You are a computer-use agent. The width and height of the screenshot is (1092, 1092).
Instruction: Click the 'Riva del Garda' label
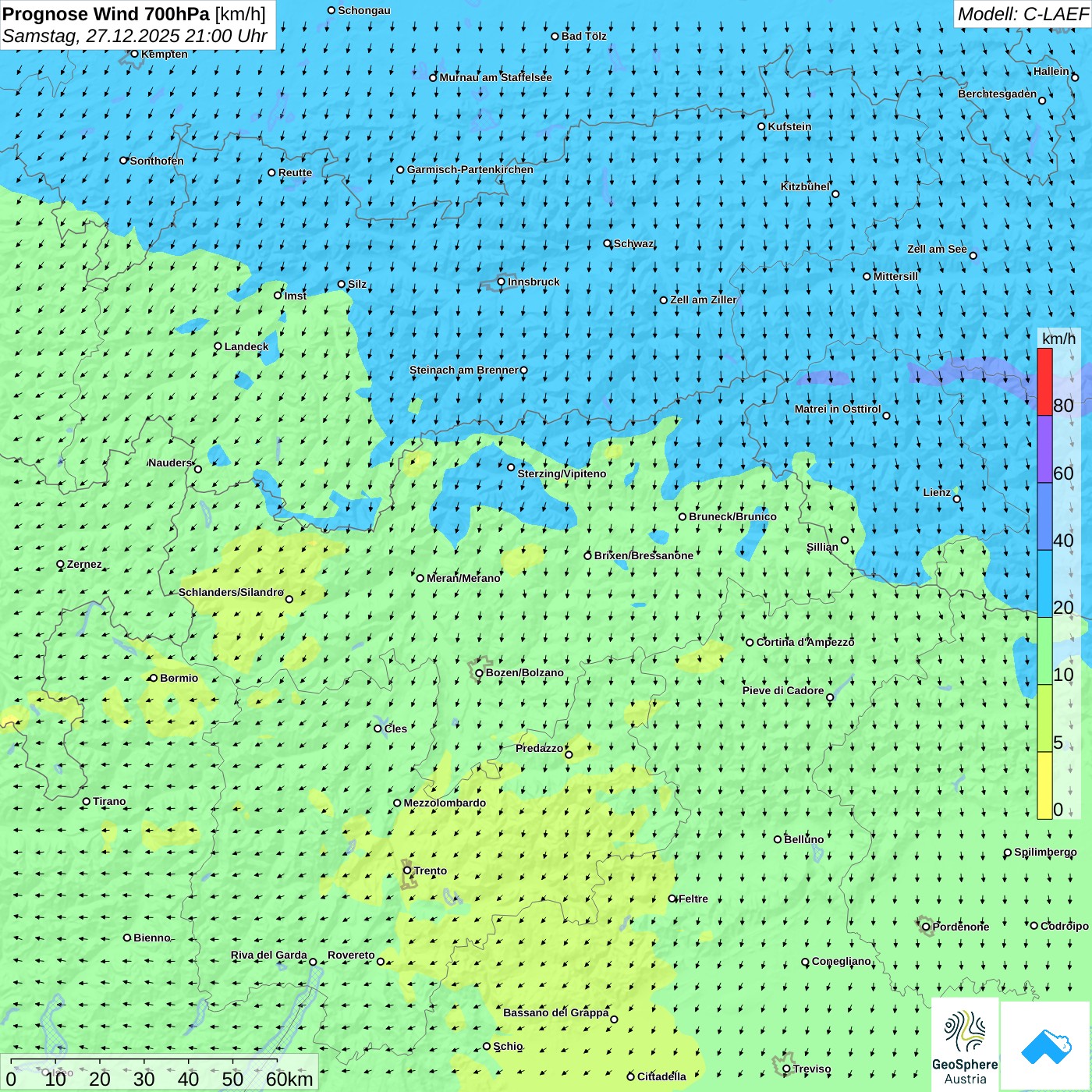(269, 955)
